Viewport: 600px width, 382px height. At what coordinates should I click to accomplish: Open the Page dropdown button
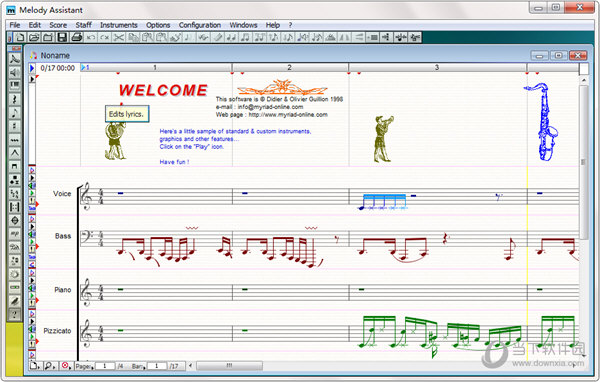tap(84, 366)
